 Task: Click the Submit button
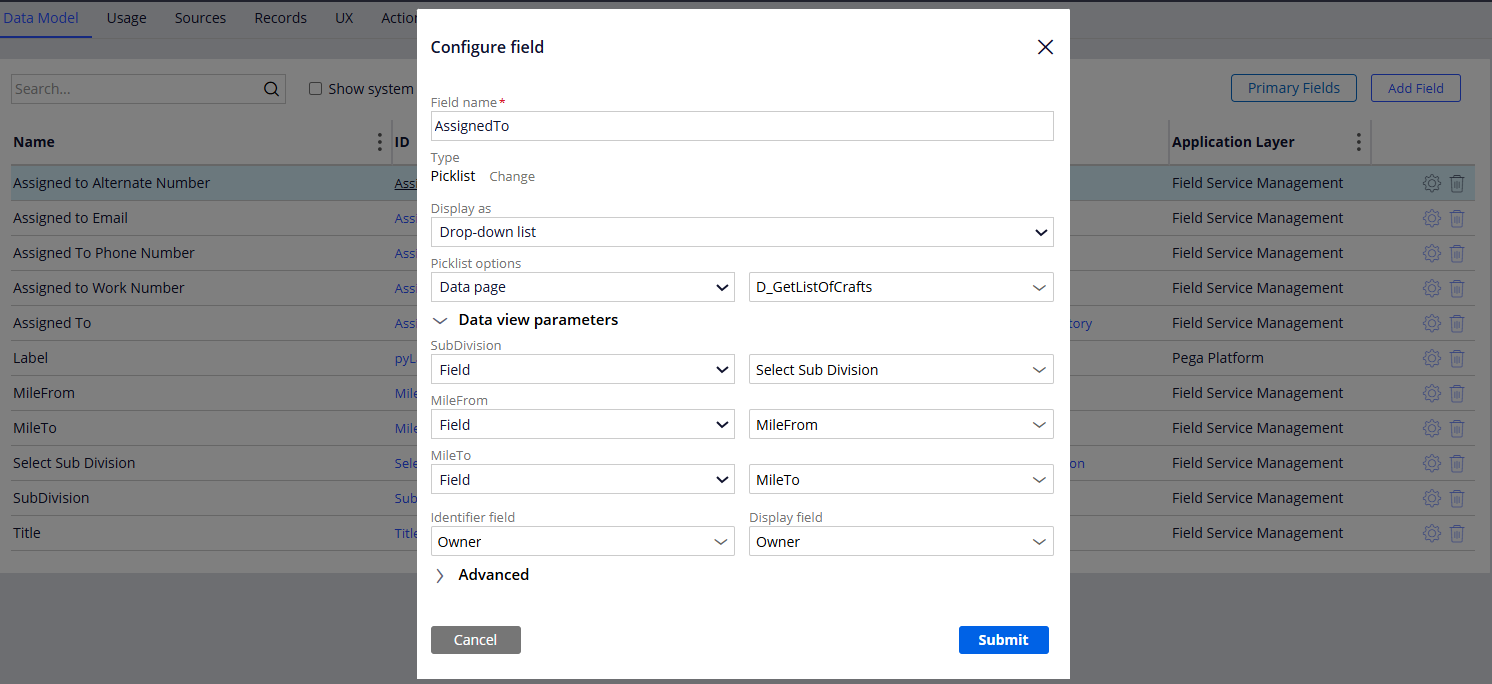click(1003, 640)
